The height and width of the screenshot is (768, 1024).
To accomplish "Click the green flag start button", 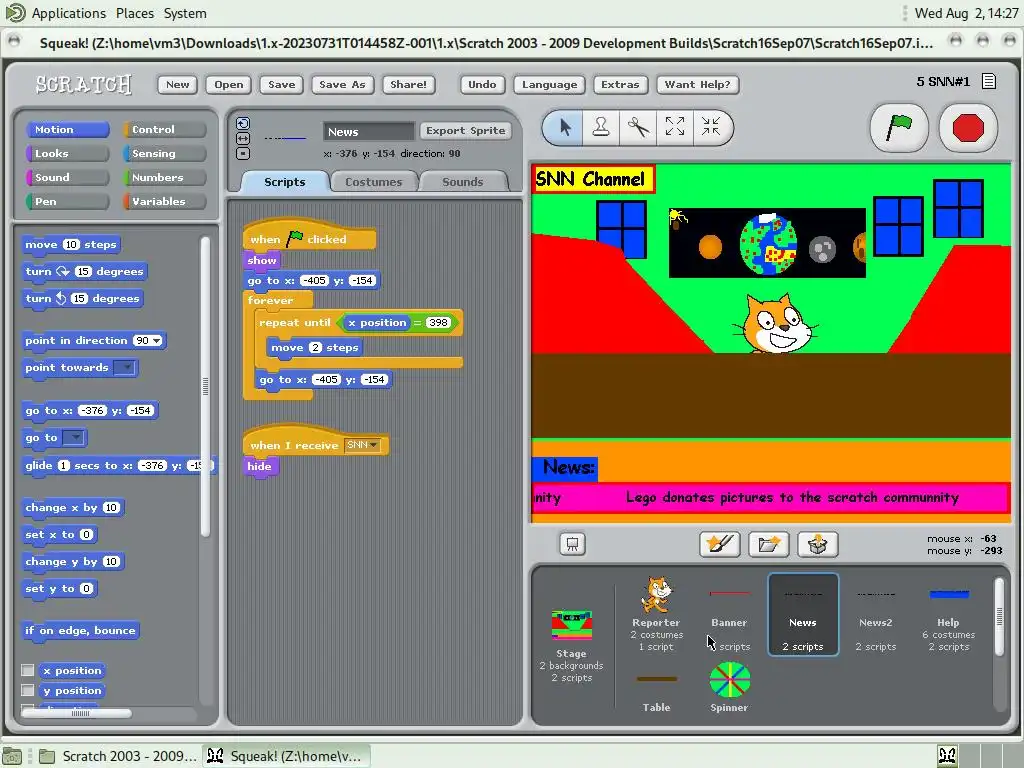I will 899,127.
